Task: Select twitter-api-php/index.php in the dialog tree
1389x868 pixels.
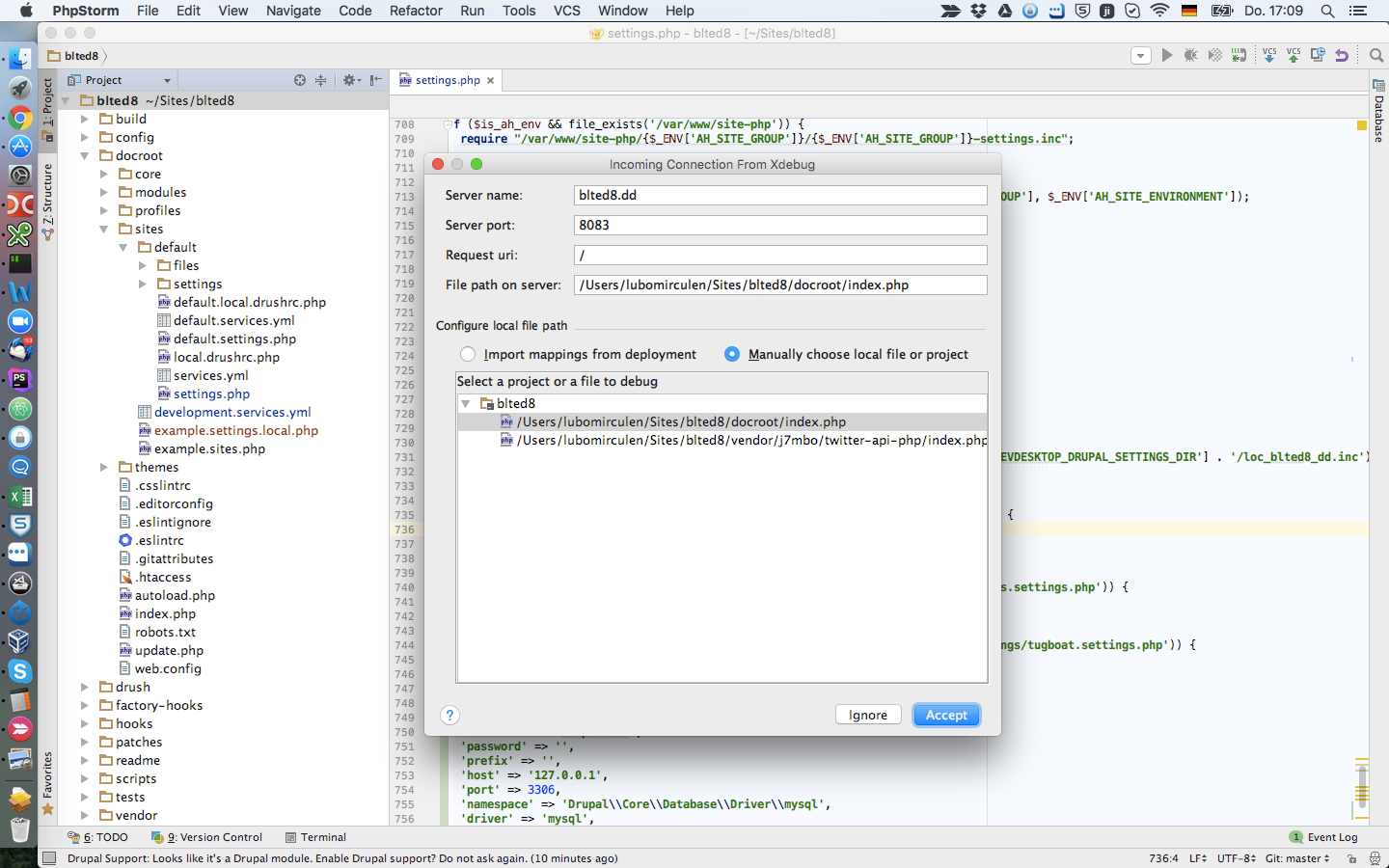Action: click(722, 440)
